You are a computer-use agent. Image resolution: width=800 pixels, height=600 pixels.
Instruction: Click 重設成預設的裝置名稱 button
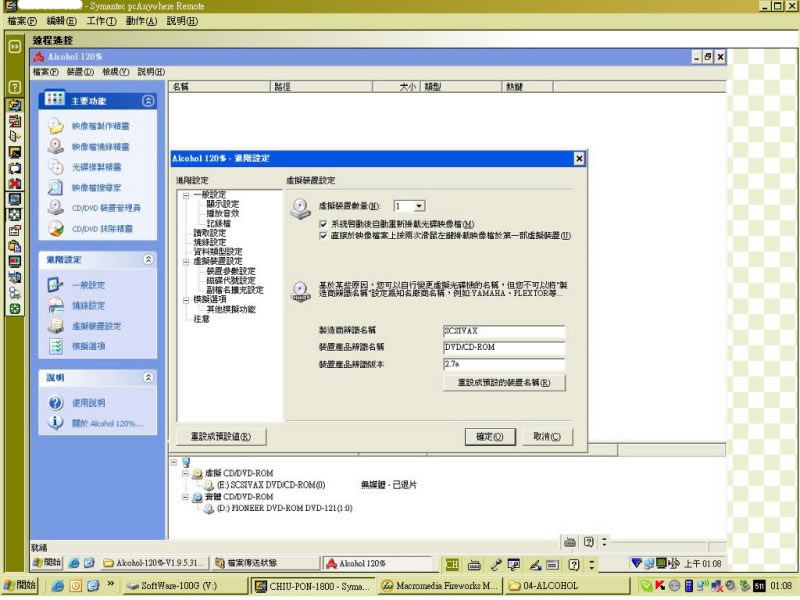click(504, 383)
